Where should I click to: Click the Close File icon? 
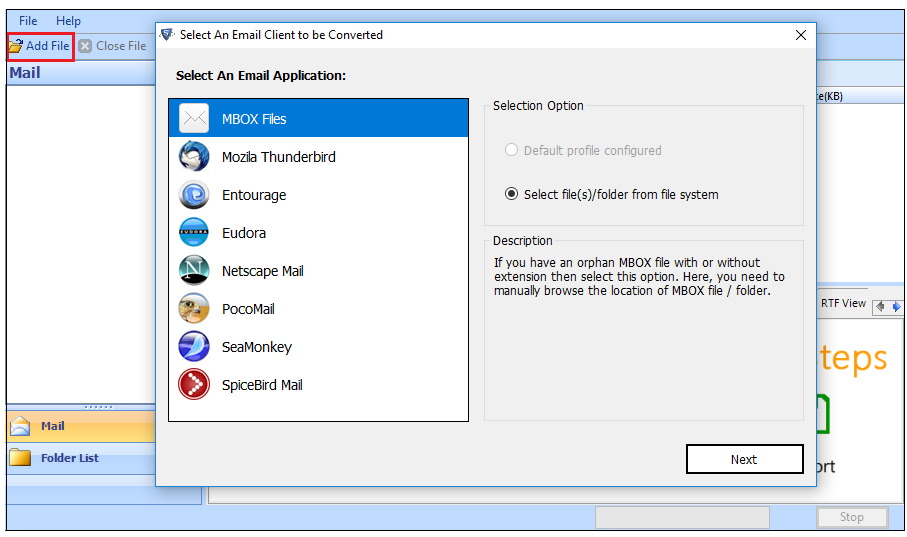(85, 46)
